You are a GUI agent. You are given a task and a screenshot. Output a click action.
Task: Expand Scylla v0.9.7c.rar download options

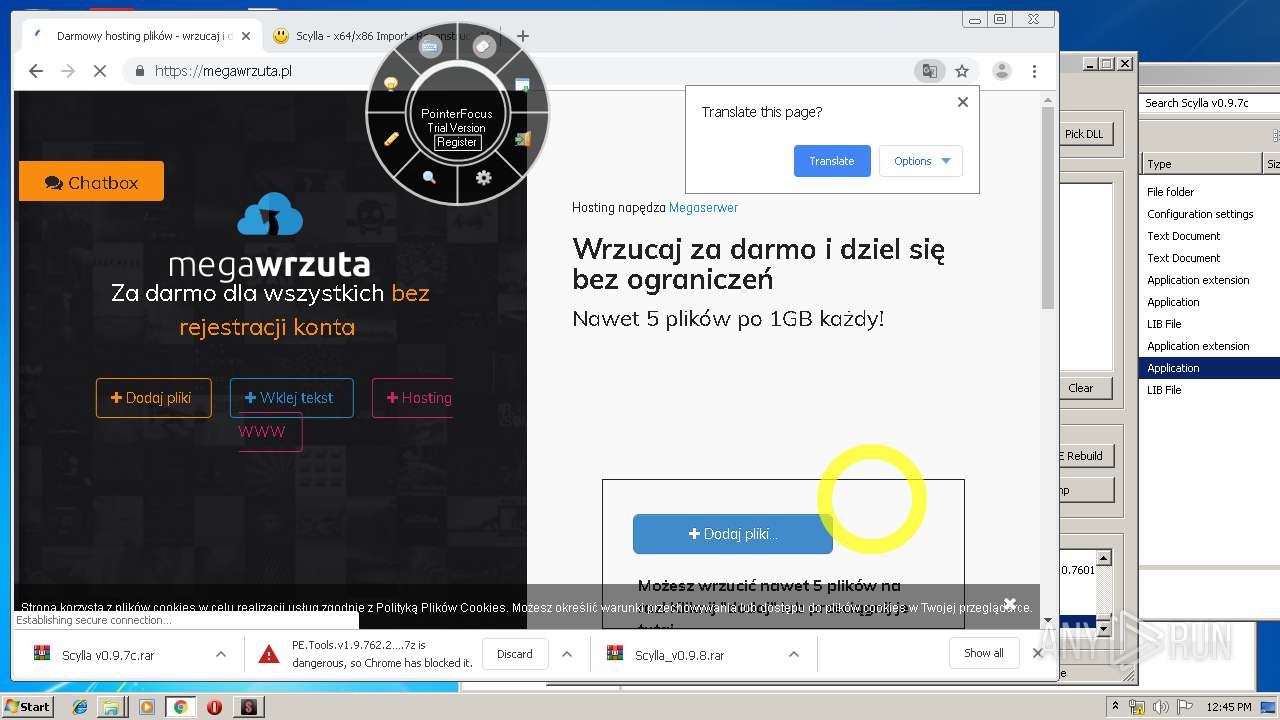(220, 654)
